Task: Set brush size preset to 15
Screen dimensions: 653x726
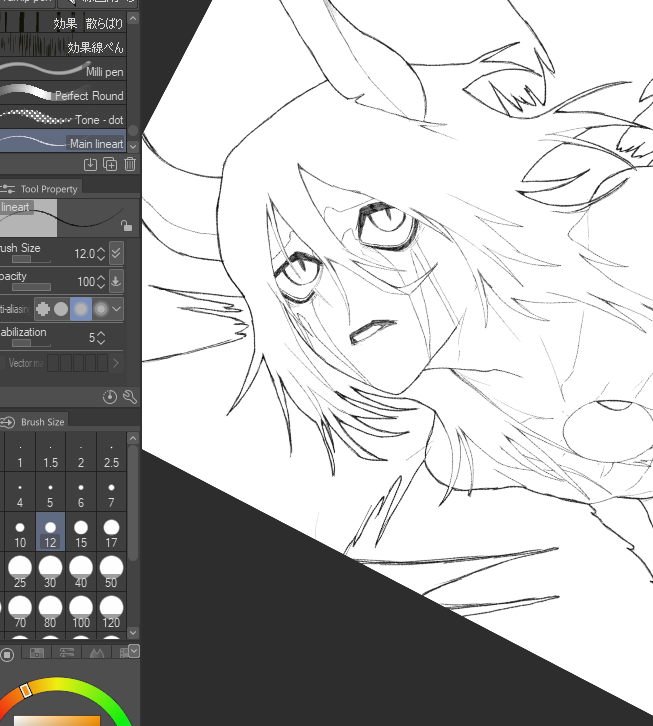Action: [x=81, y=534]
